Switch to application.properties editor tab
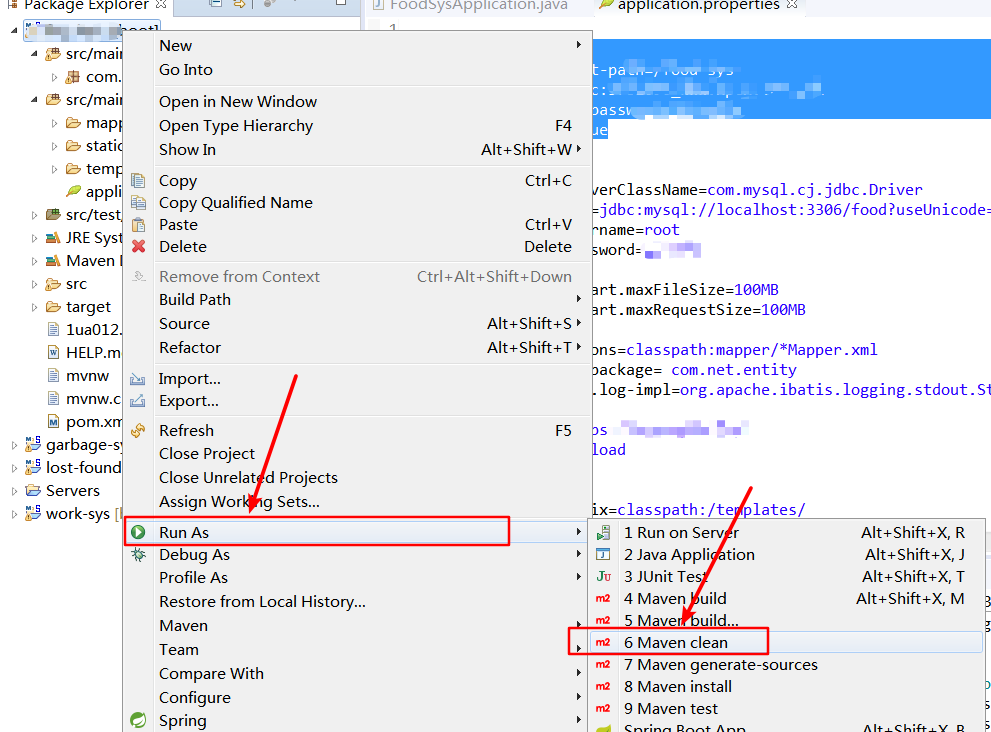The image size is (991, 732). pos(698,6)
